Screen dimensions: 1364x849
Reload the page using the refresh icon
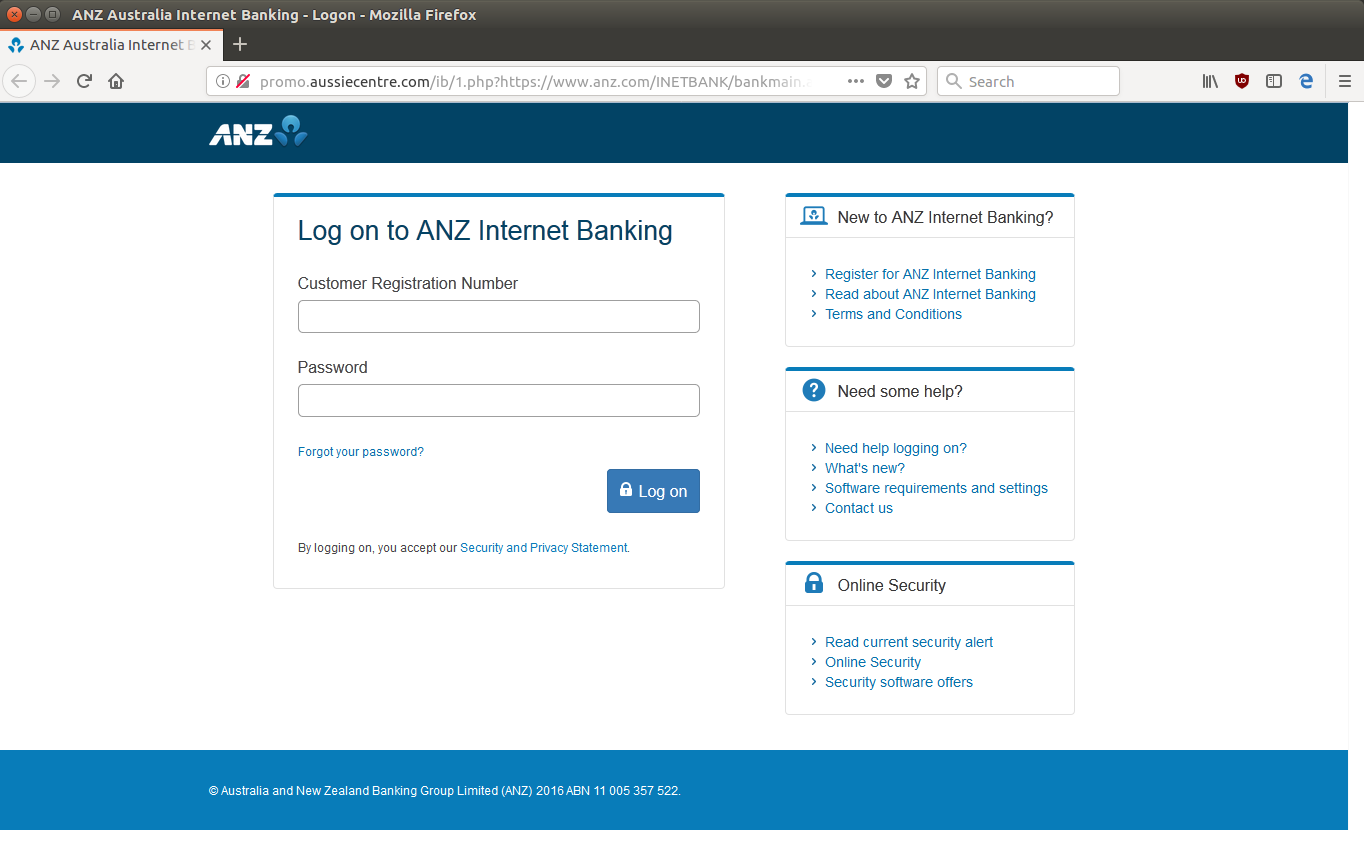coord(84,81)
